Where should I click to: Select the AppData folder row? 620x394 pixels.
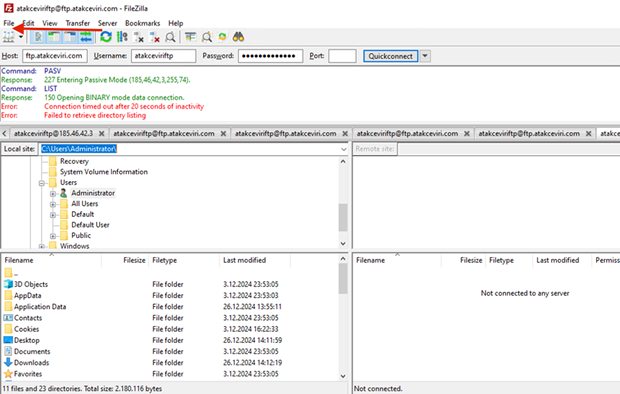tap(170, 295)
